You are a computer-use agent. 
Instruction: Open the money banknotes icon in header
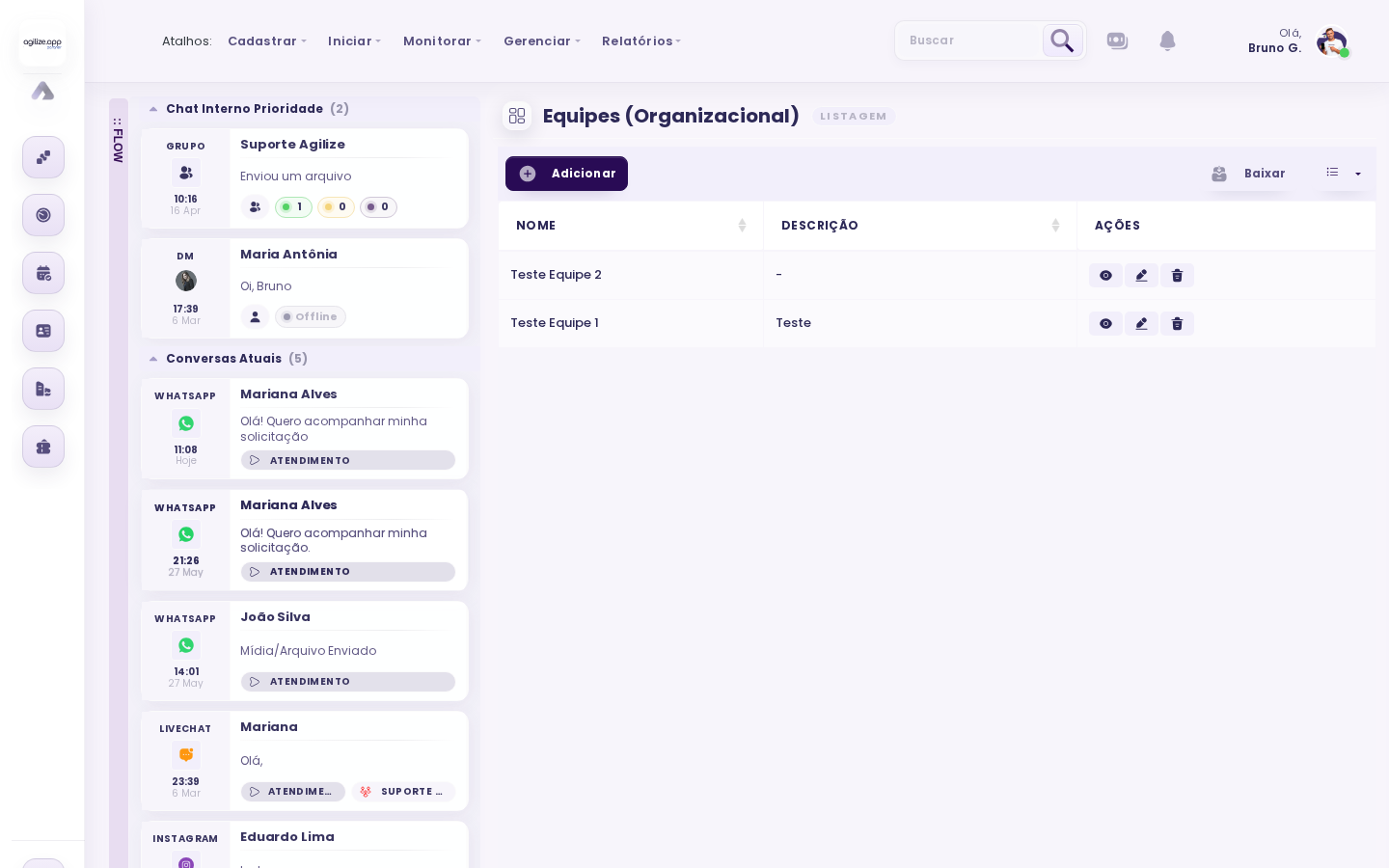point(1117,41)
